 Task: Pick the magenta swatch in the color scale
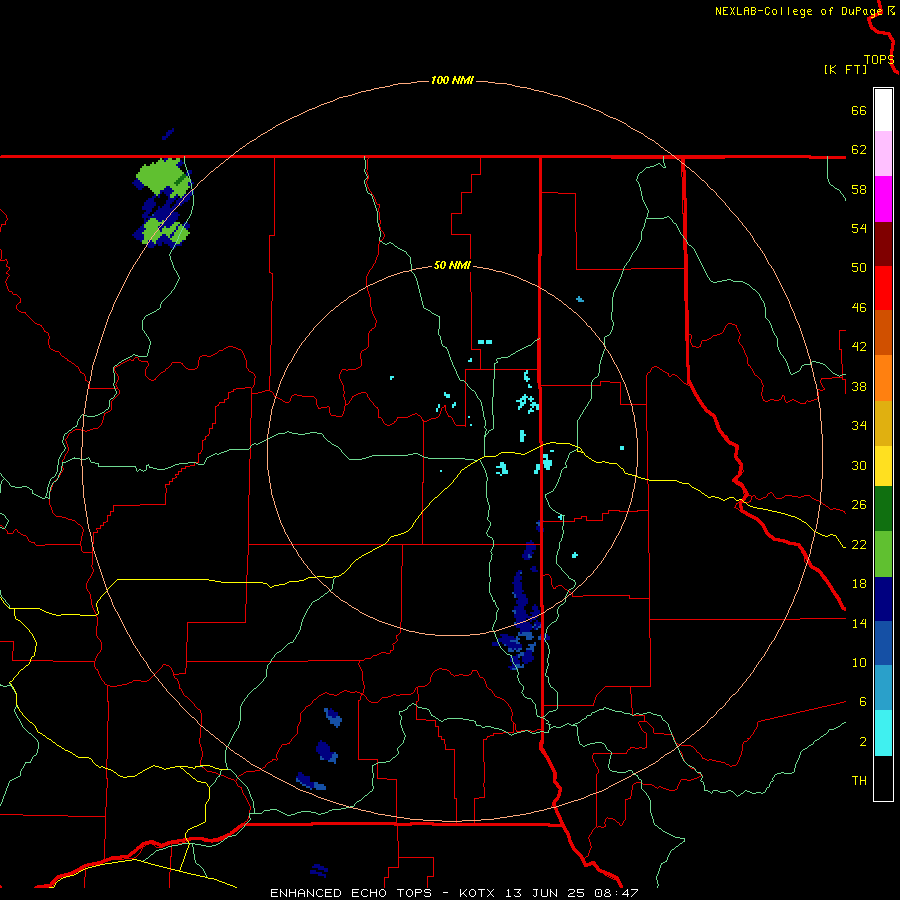[x=883, y=199]
